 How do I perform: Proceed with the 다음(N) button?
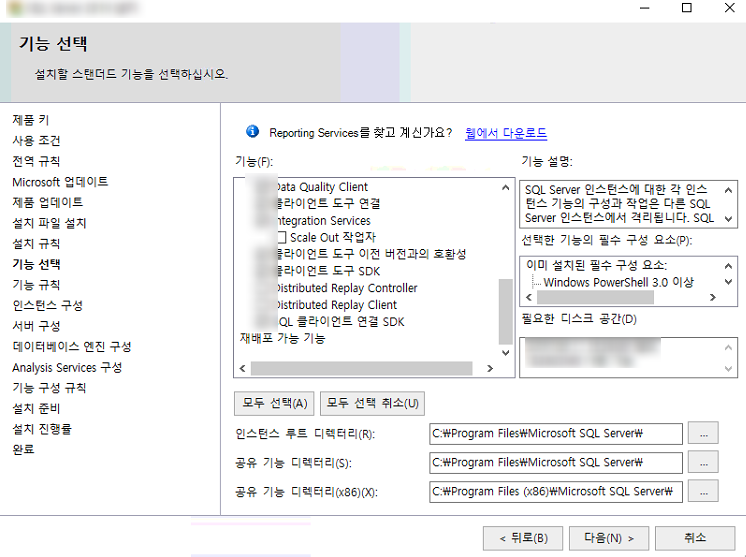click(x=609, y=538)
